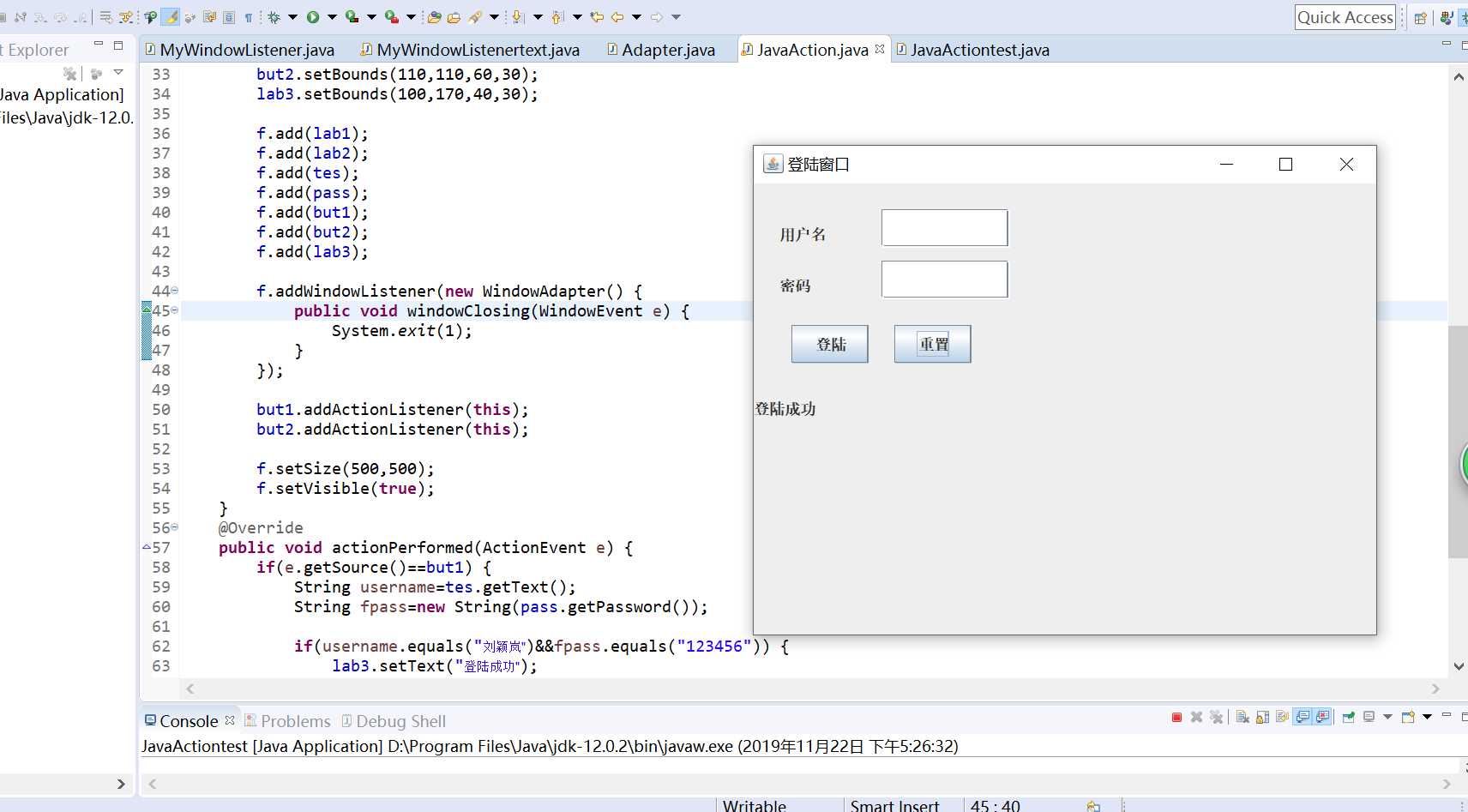
Task: Click the 密码 password field
Action: [x=944, y=280]
